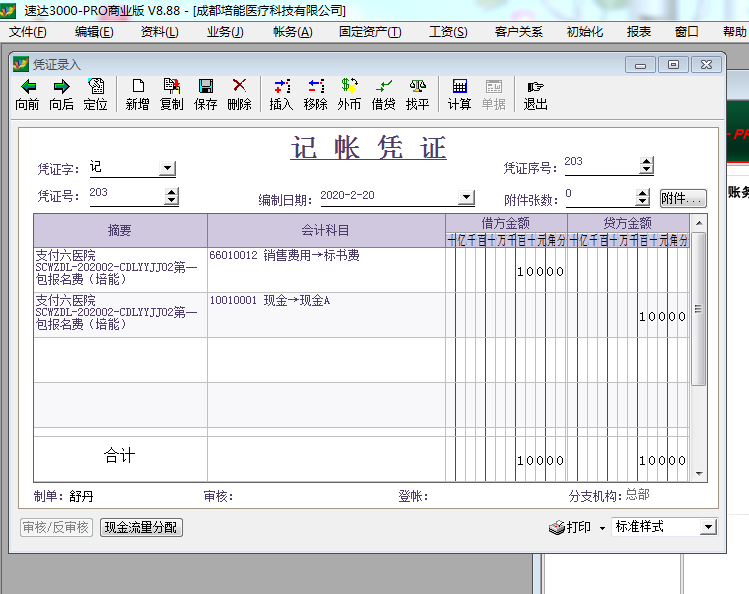Click the 速达3000 application title icon

pos(7,10)
